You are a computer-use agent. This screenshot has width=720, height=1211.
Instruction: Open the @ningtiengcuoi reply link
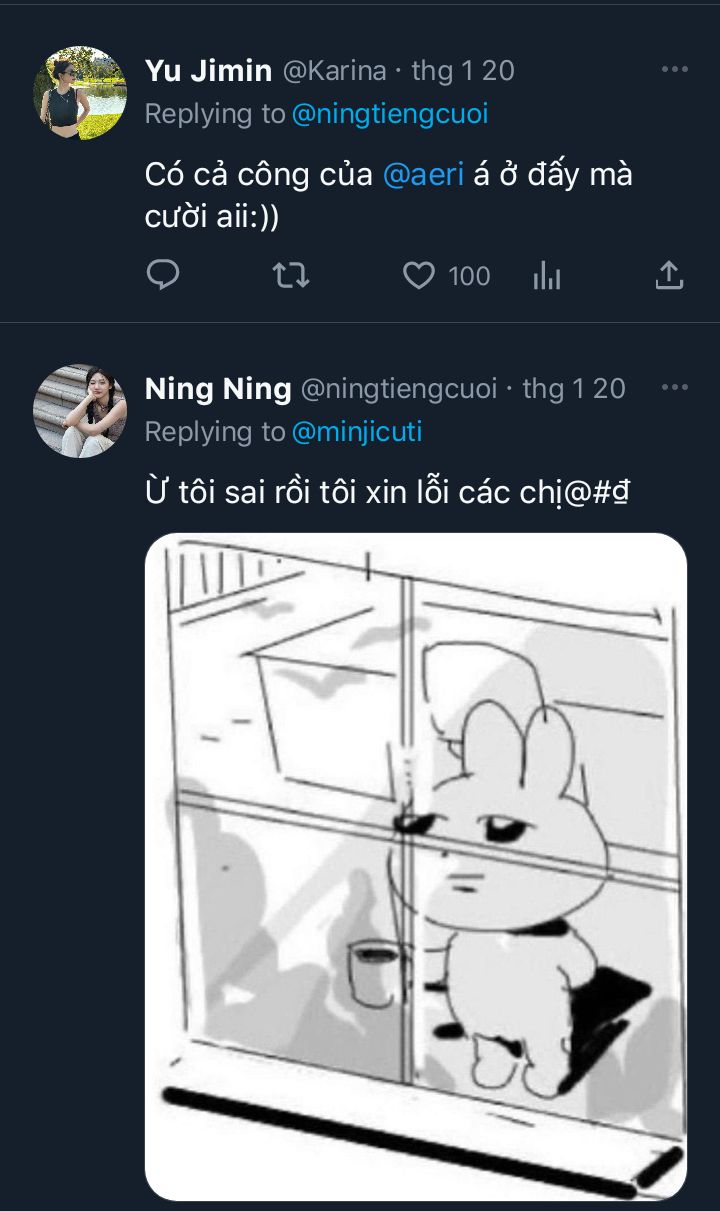391,114
